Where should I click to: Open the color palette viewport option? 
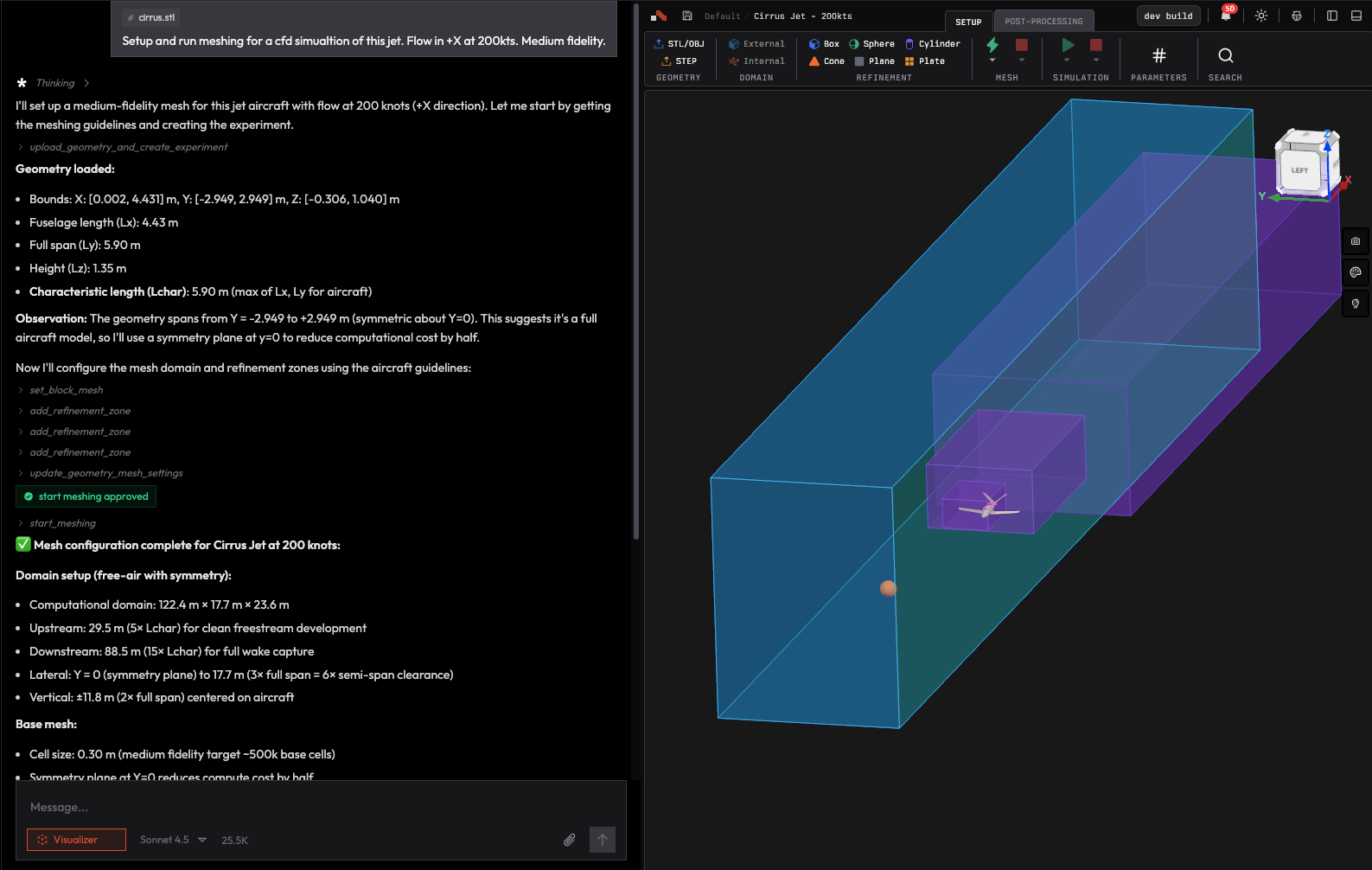tap(1355, 272)
